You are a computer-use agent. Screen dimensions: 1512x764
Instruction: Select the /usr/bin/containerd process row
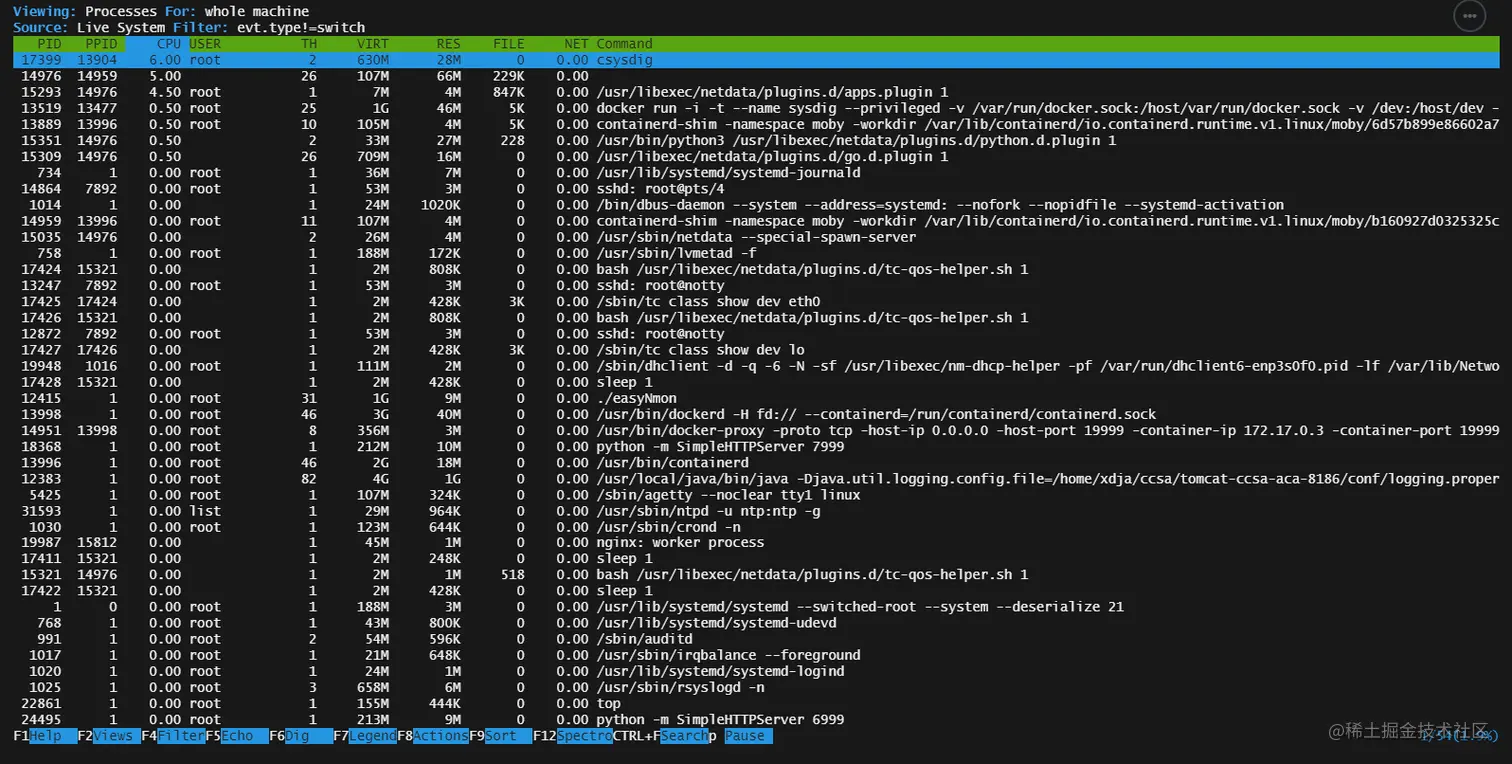point(756,462)
